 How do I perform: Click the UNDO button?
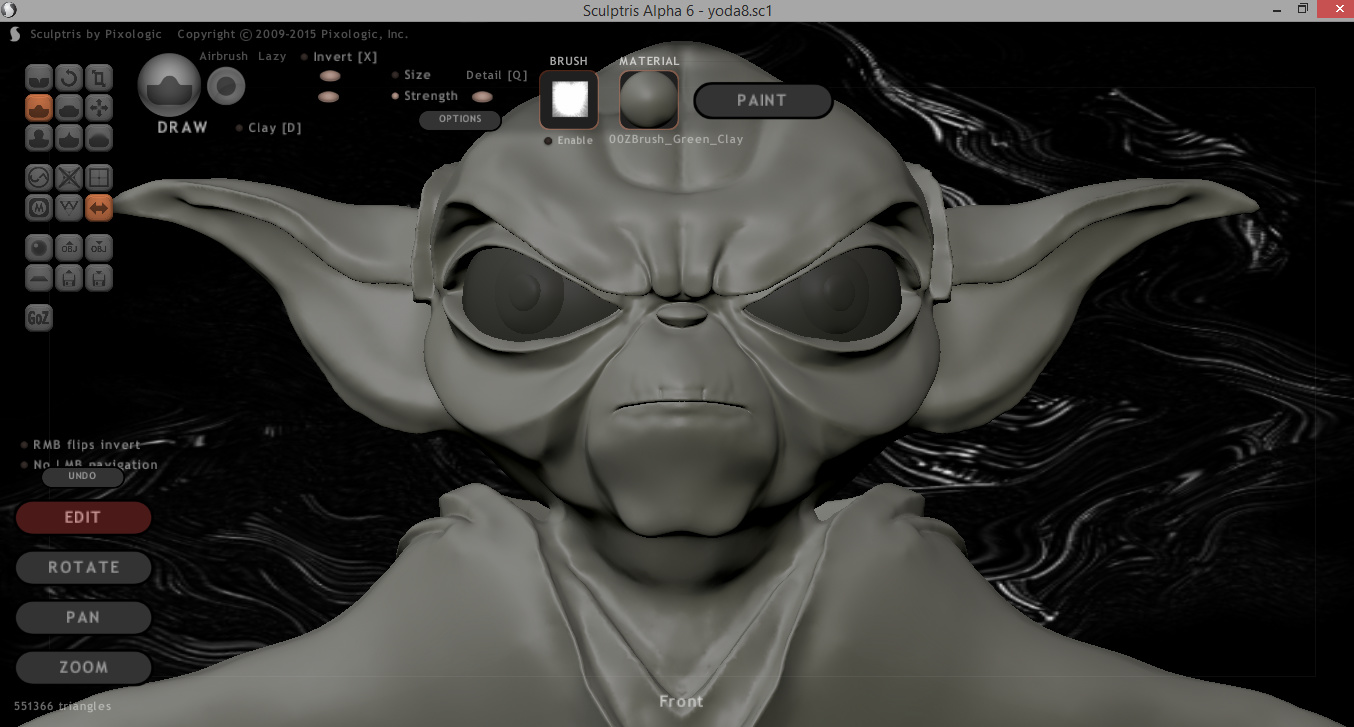(82, 477)
